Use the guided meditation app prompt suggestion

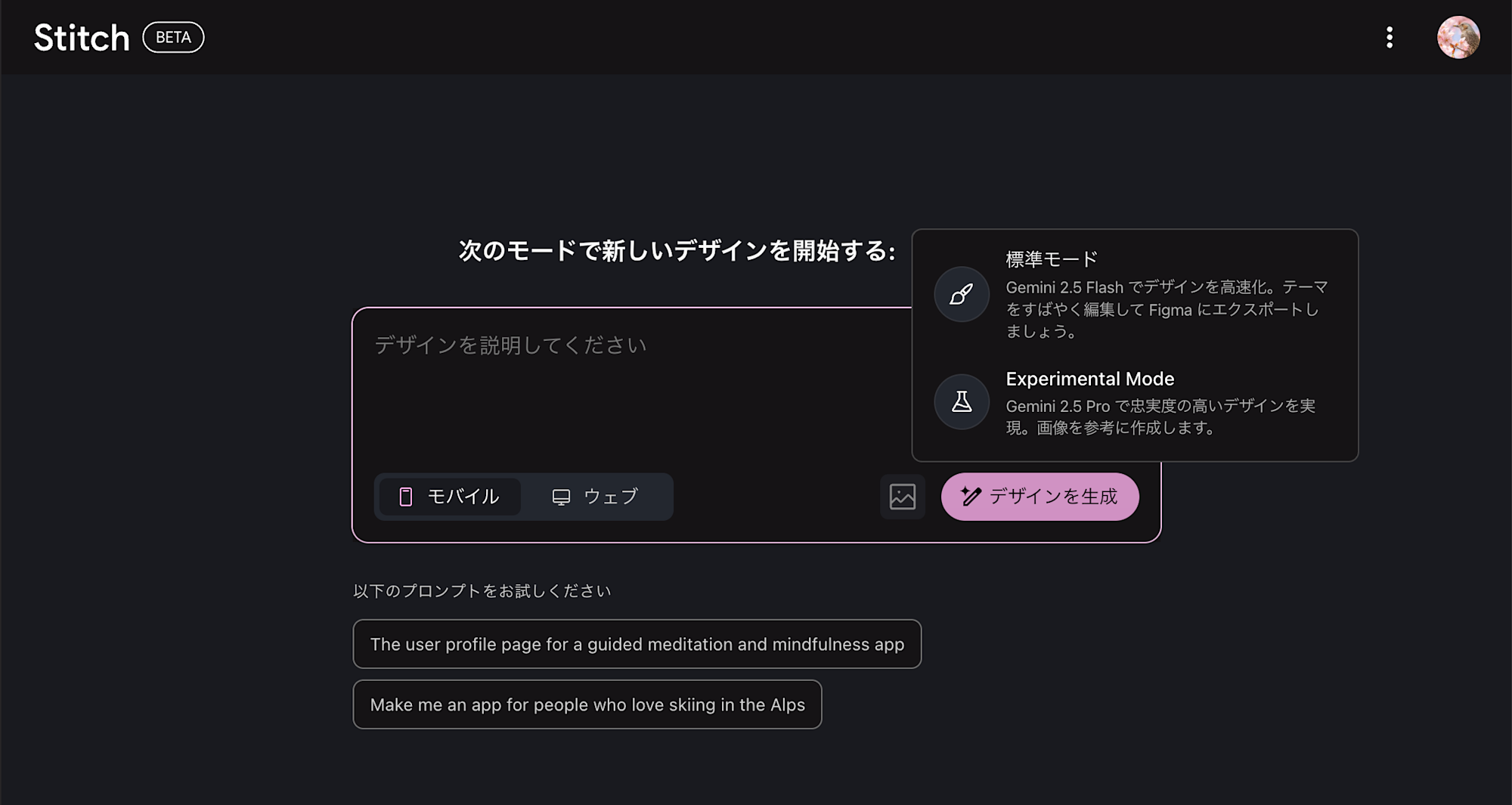[637, 644]
